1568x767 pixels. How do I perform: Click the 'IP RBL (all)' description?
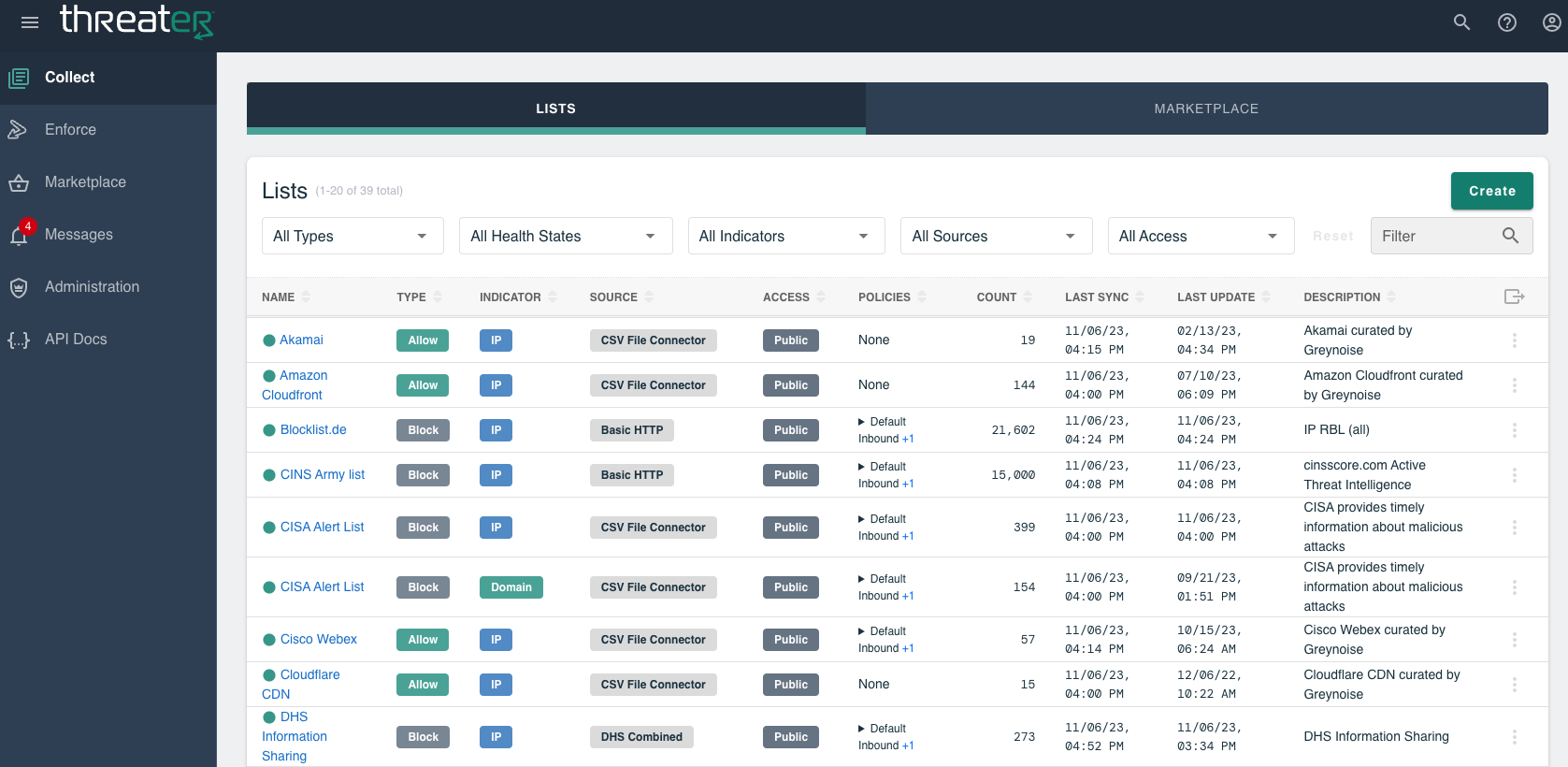click(x=1337, y=429)
